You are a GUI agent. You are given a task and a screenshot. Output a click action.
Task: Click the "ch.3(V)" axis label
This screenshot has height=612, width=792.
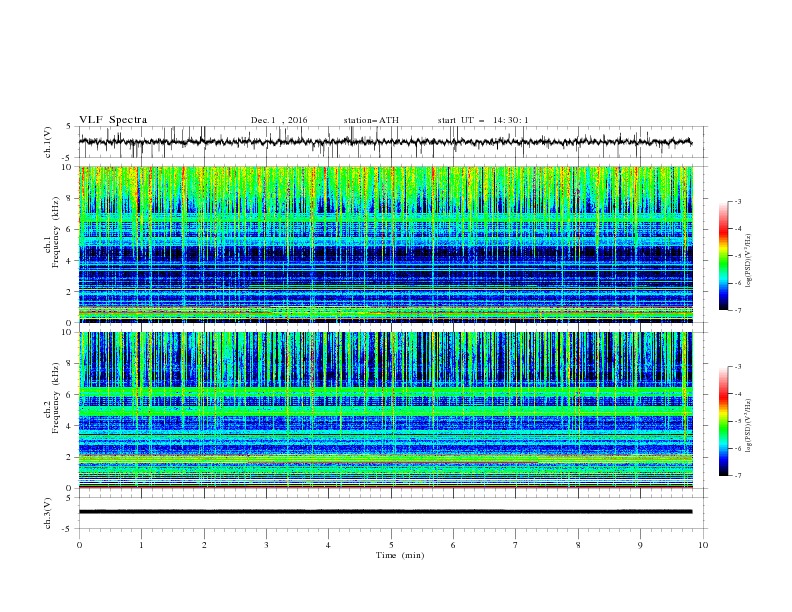pyautogui.click(x=48, y=513)
